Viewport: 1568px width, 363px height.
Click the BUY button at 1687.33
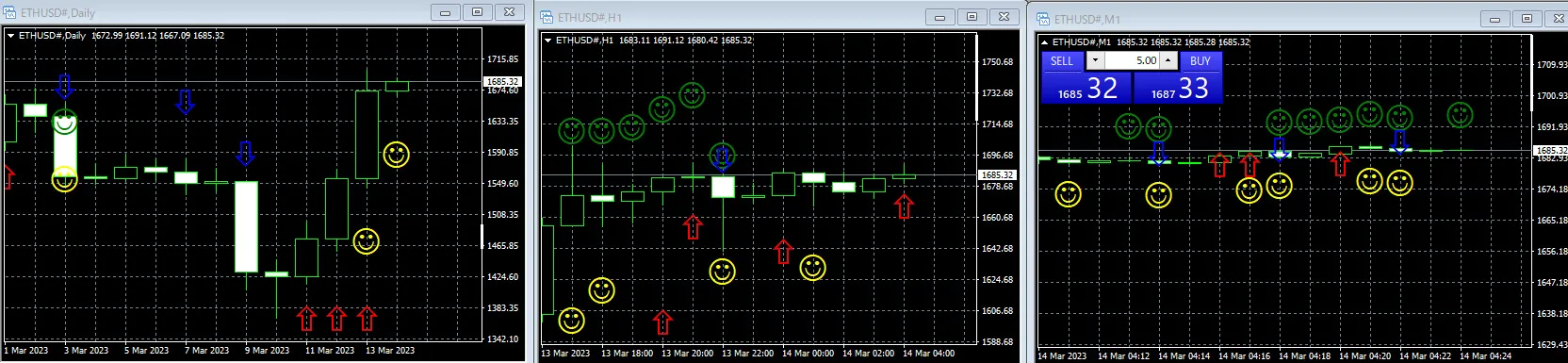1200,61
